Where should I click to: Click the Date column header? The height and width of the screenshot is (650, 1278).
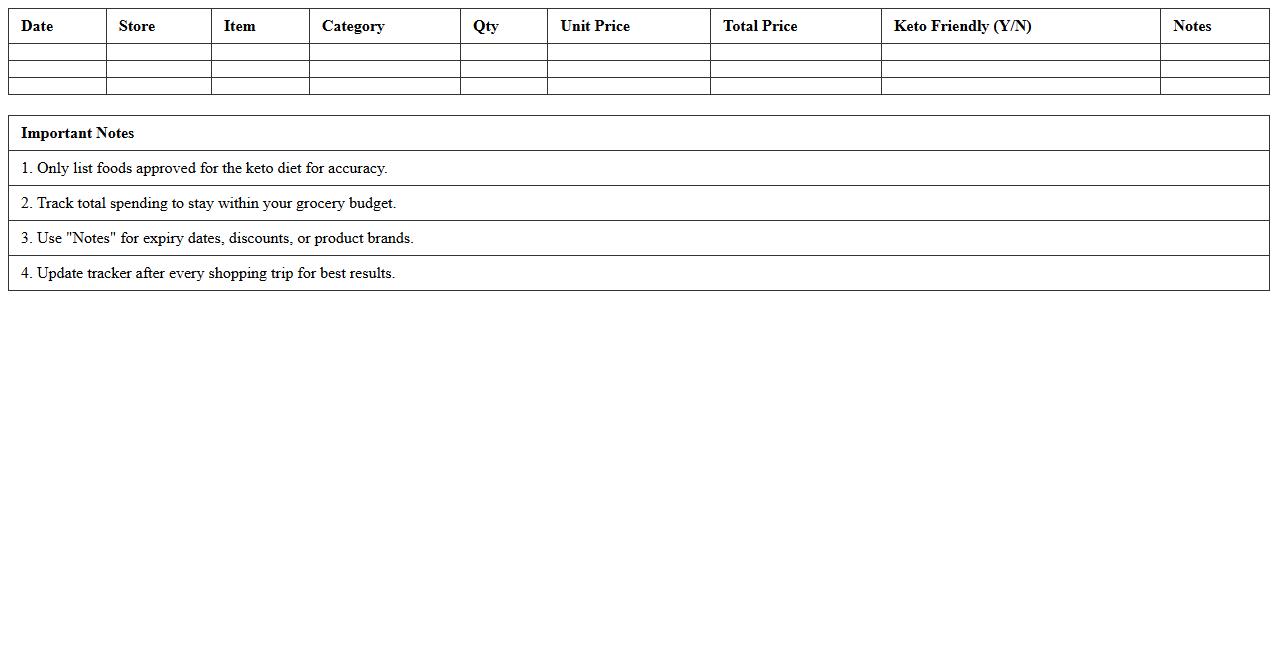[37, 26]
